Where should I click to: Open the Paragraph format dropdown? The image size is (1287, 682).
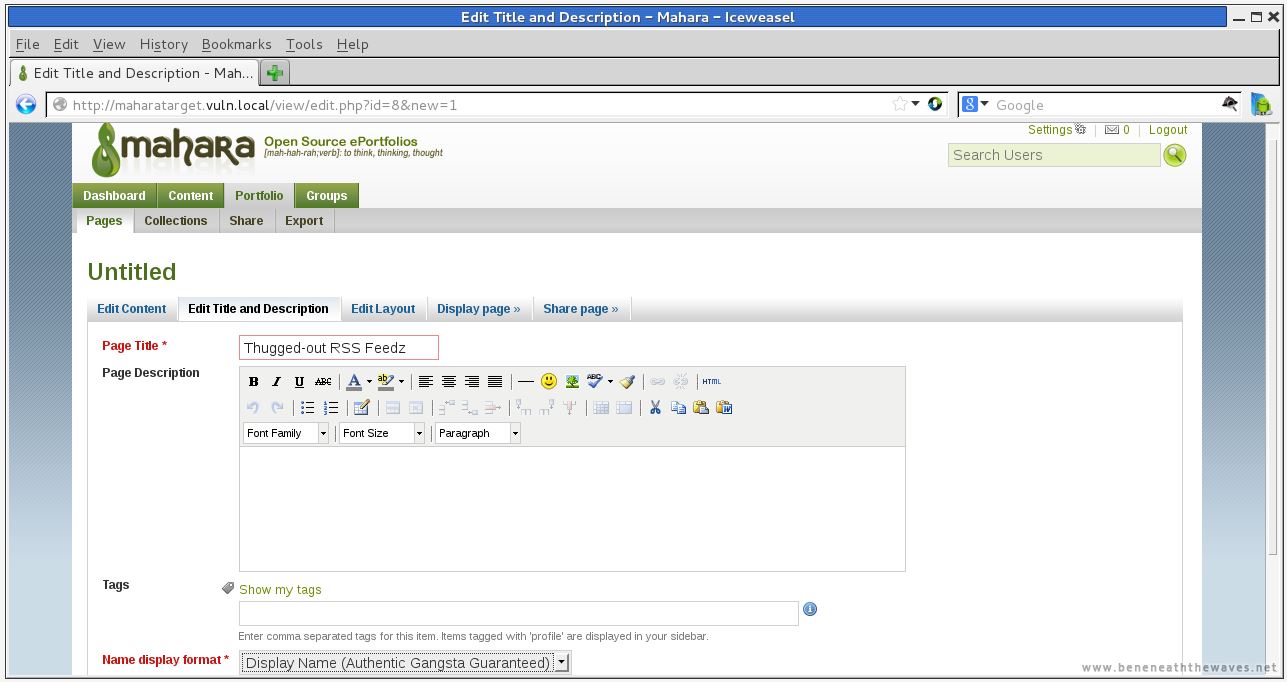pyautogui.click(x=478, y=433)
